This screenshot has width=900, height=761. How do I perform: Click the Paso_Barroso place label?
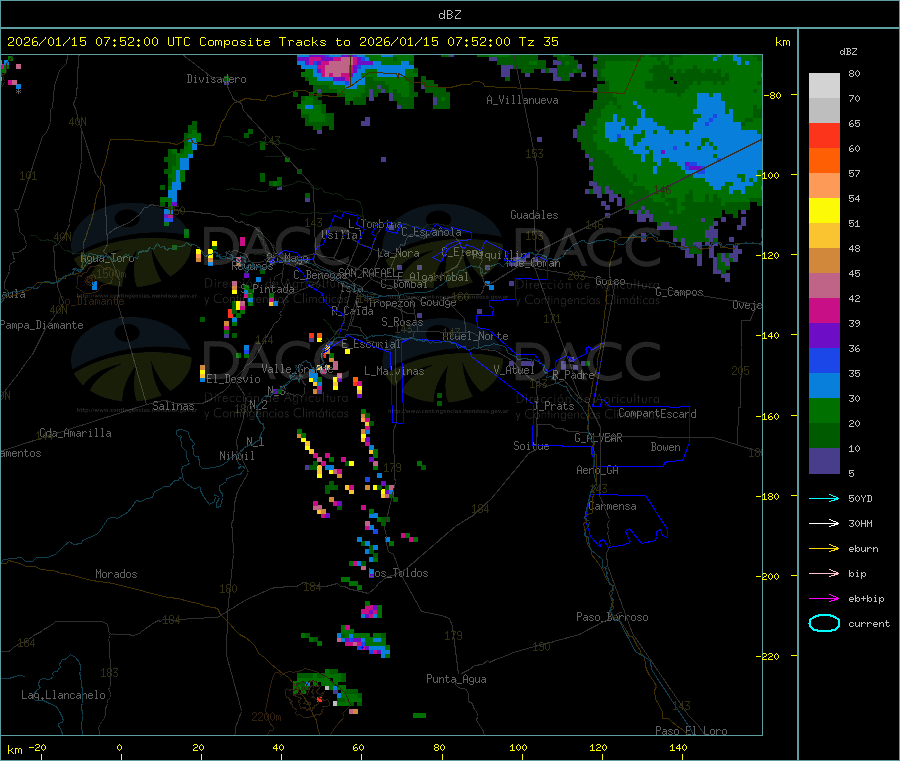(612, 617)
